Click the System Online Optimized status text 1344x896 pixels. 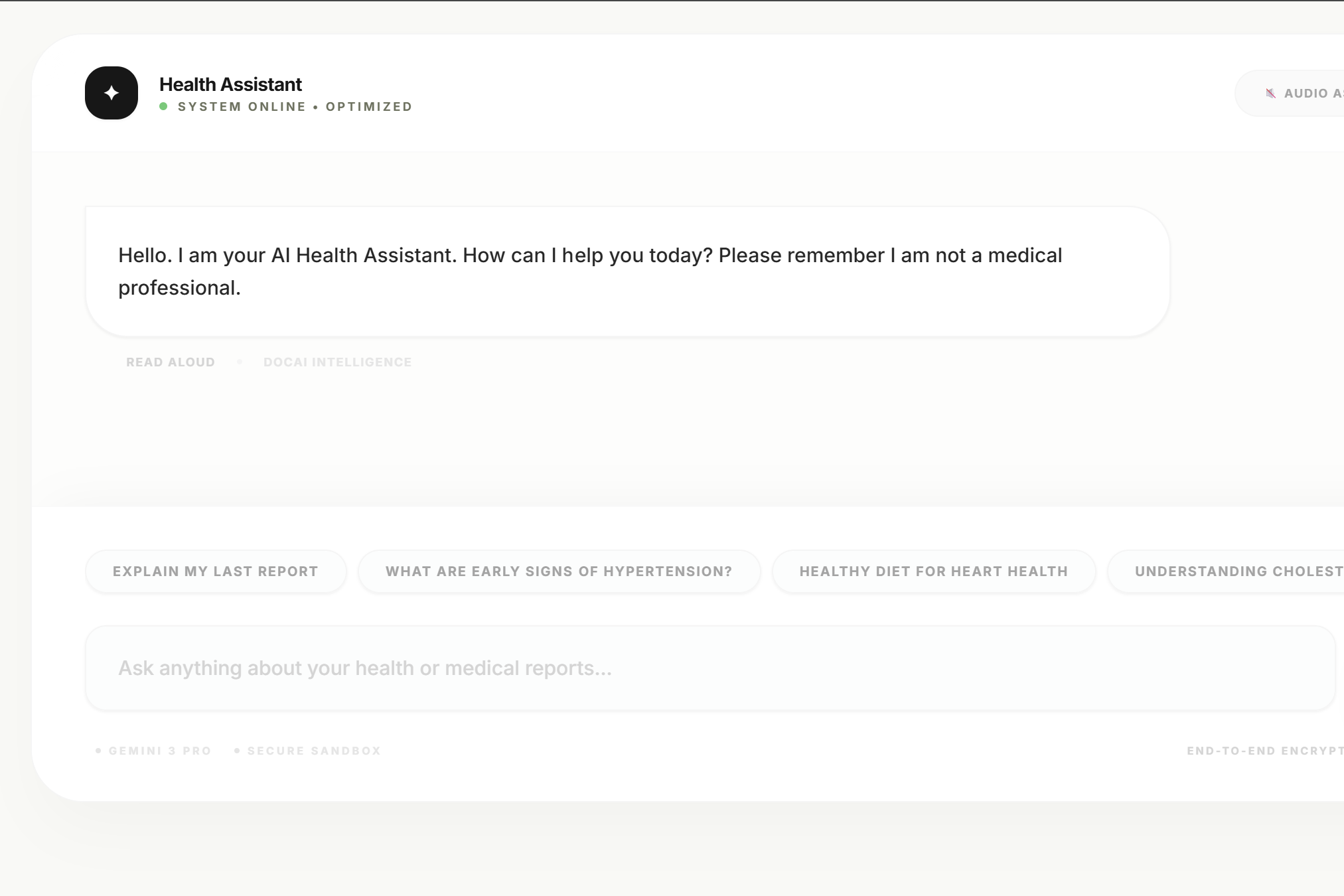[295, 107]
